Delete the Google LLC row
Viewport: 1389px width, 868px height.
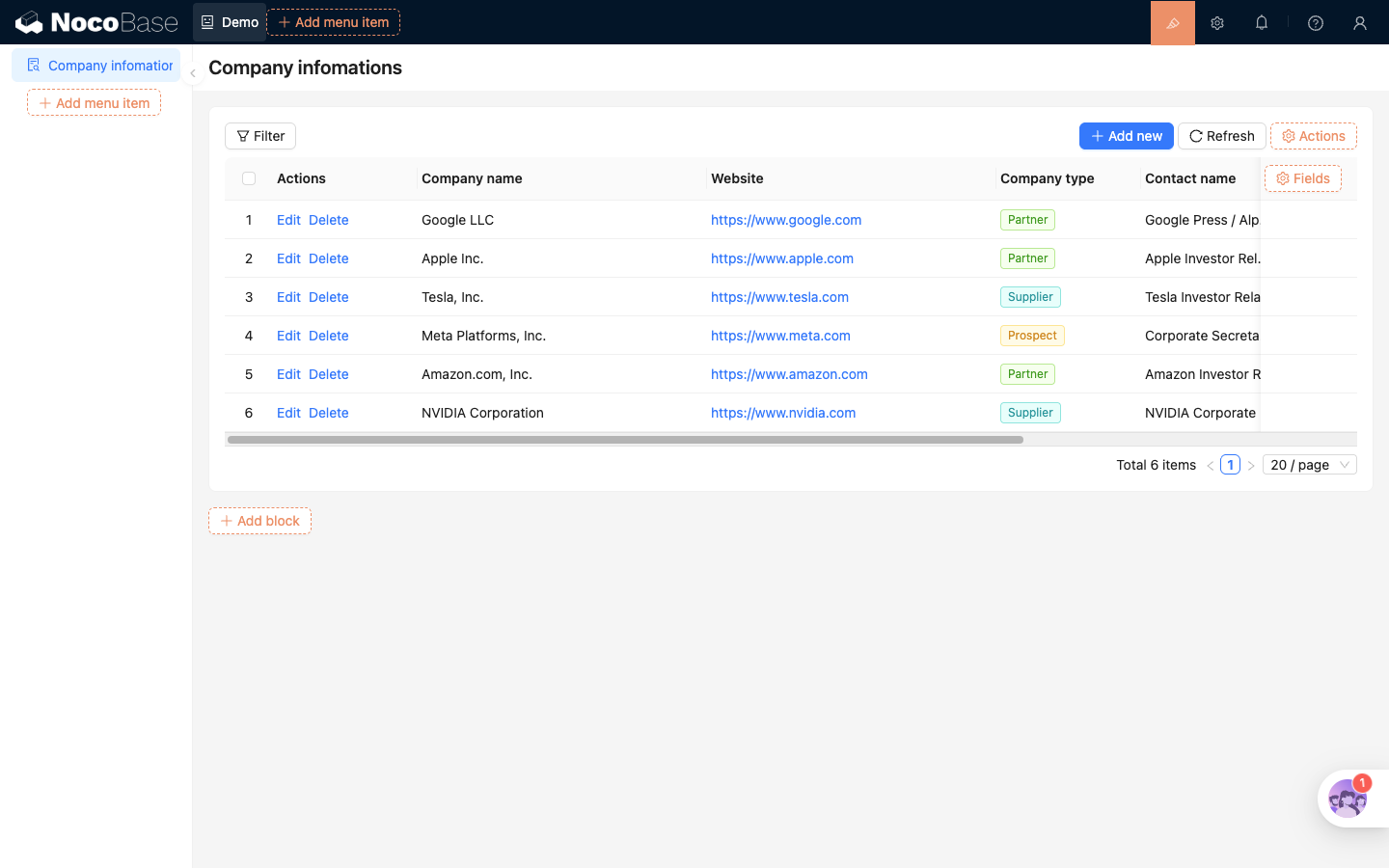329,220
